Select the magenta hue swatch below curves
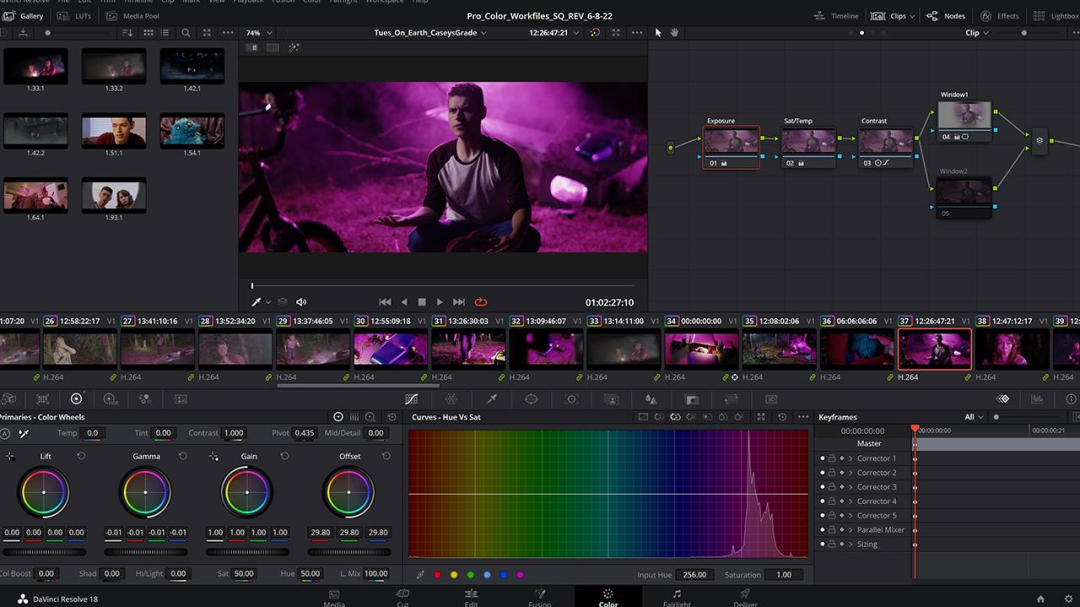The width and height of the screenshot is (1080, 607). coord(520,575)
